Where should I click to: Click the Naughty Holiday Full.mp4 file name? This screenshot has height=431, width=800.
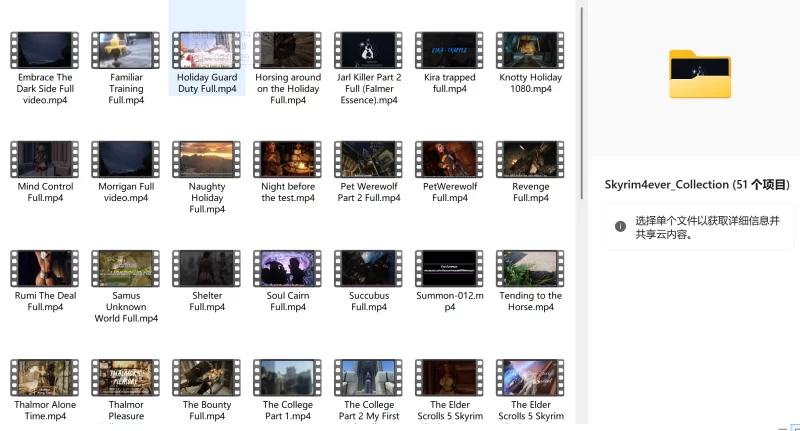tap(207, 197)
